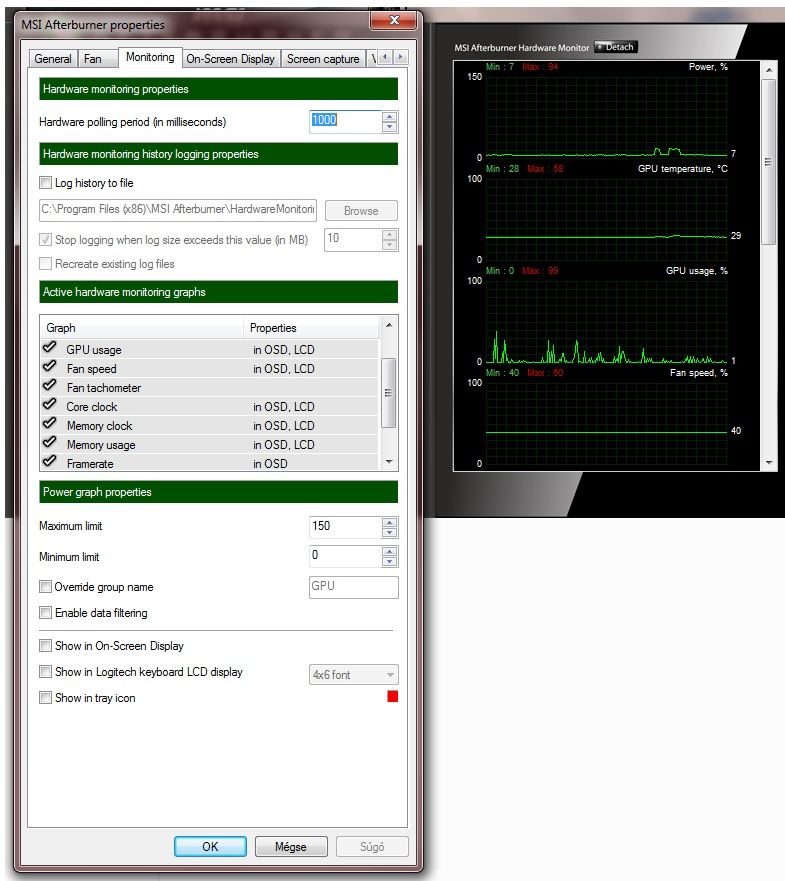
Task: Select the Memory usage row
Action: [209, 445]
